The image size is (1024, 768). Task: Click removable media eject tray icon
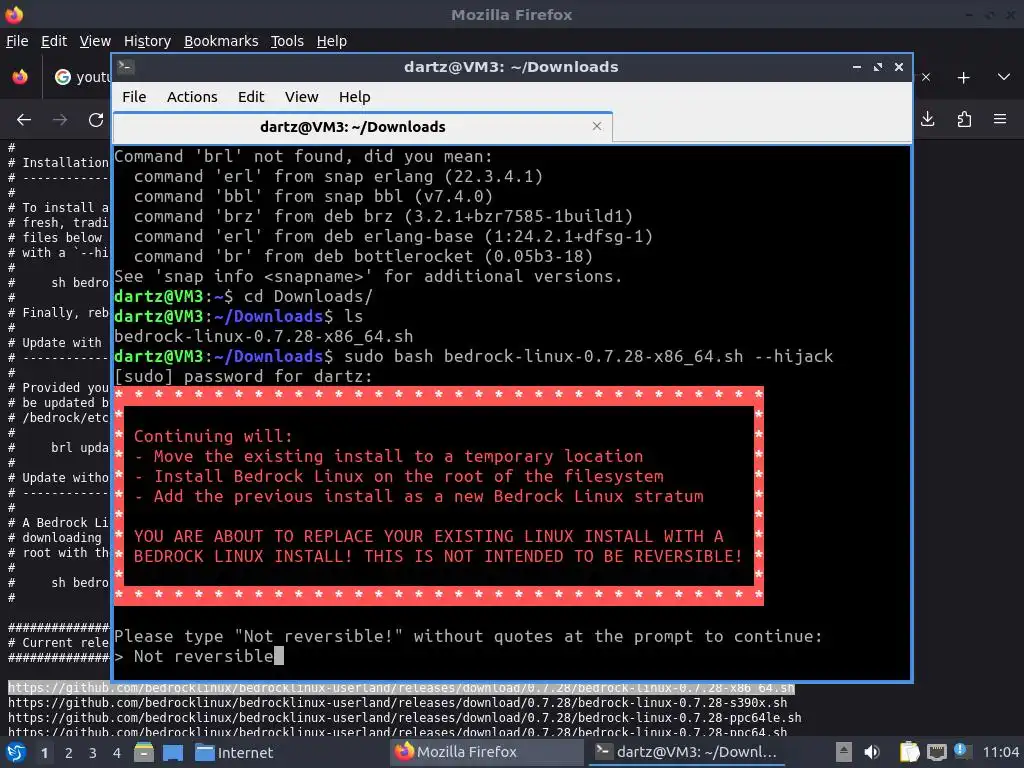[844, 752]
